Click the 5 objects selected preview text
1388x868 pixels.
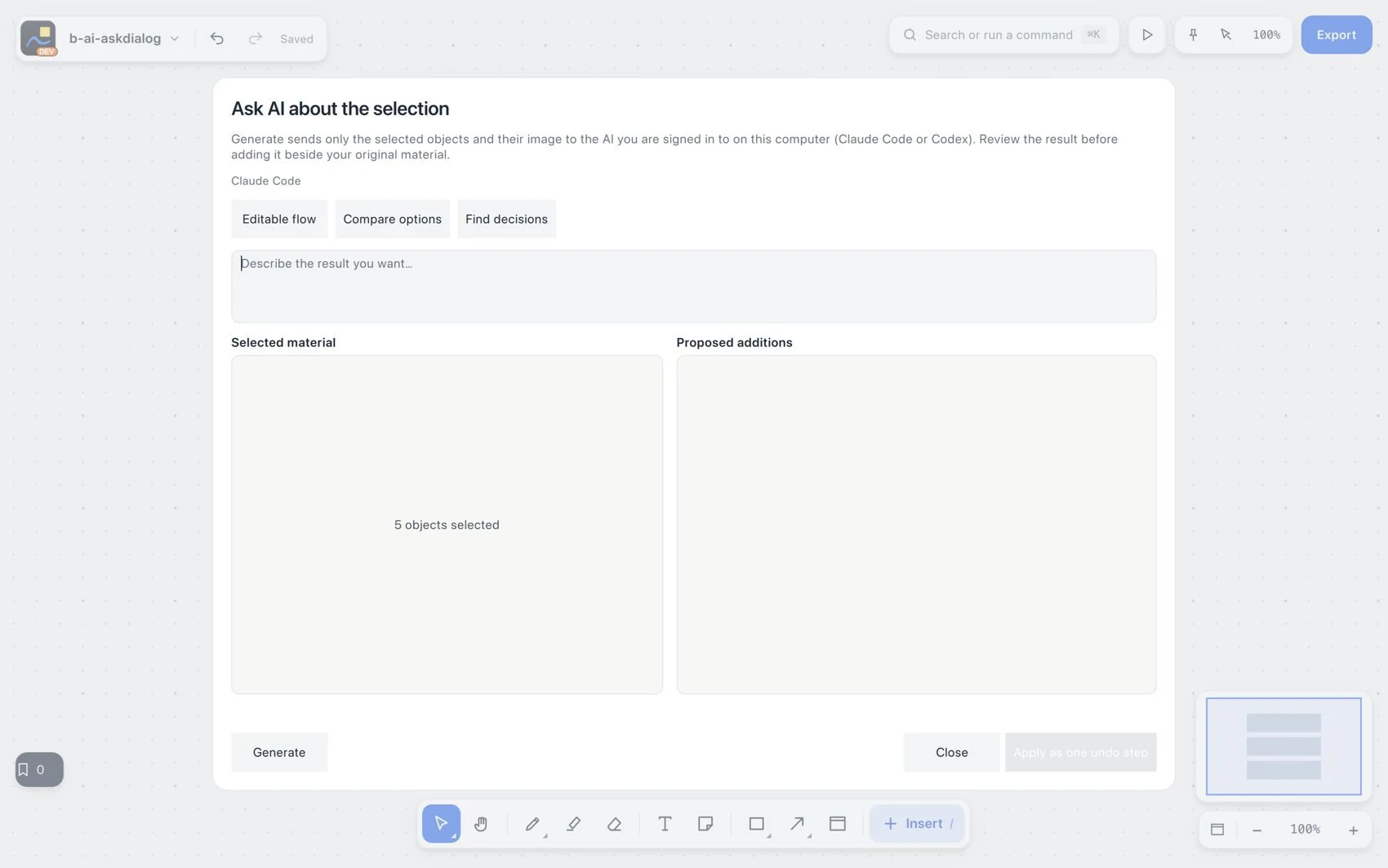(447, 524)
